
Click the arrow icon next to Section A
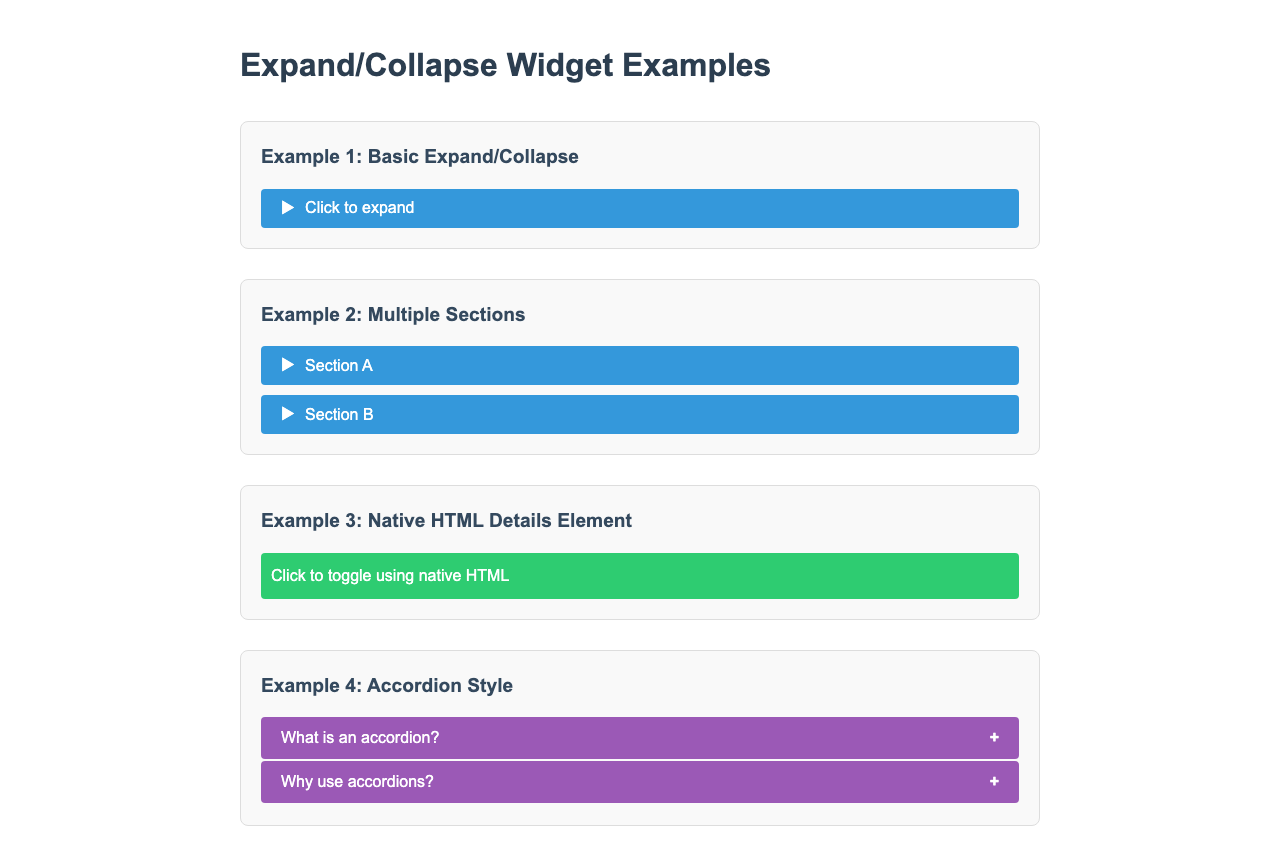pyautogui.click(x=288, y=365)
